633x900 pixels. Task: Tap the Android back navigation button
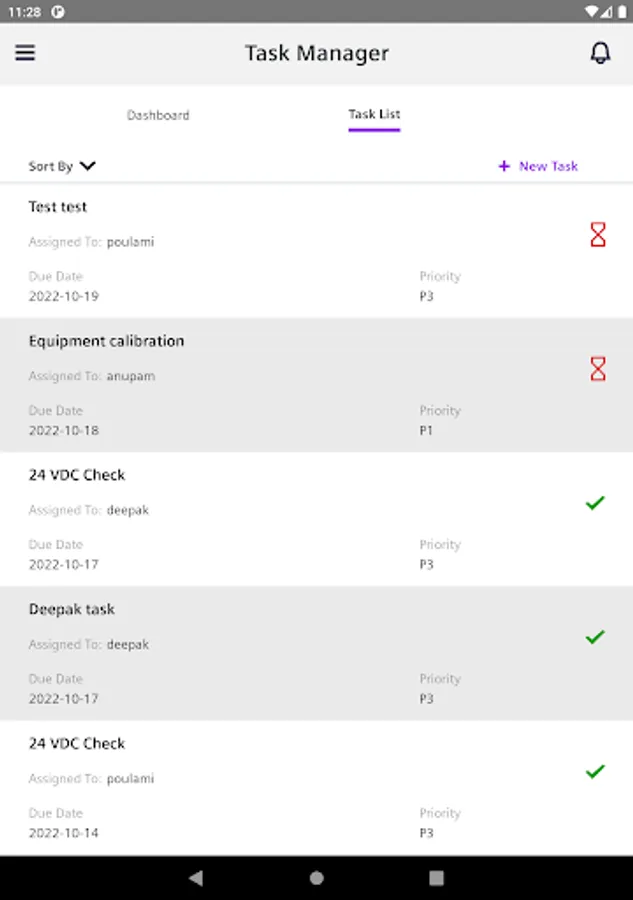click(x=196, y=878)
